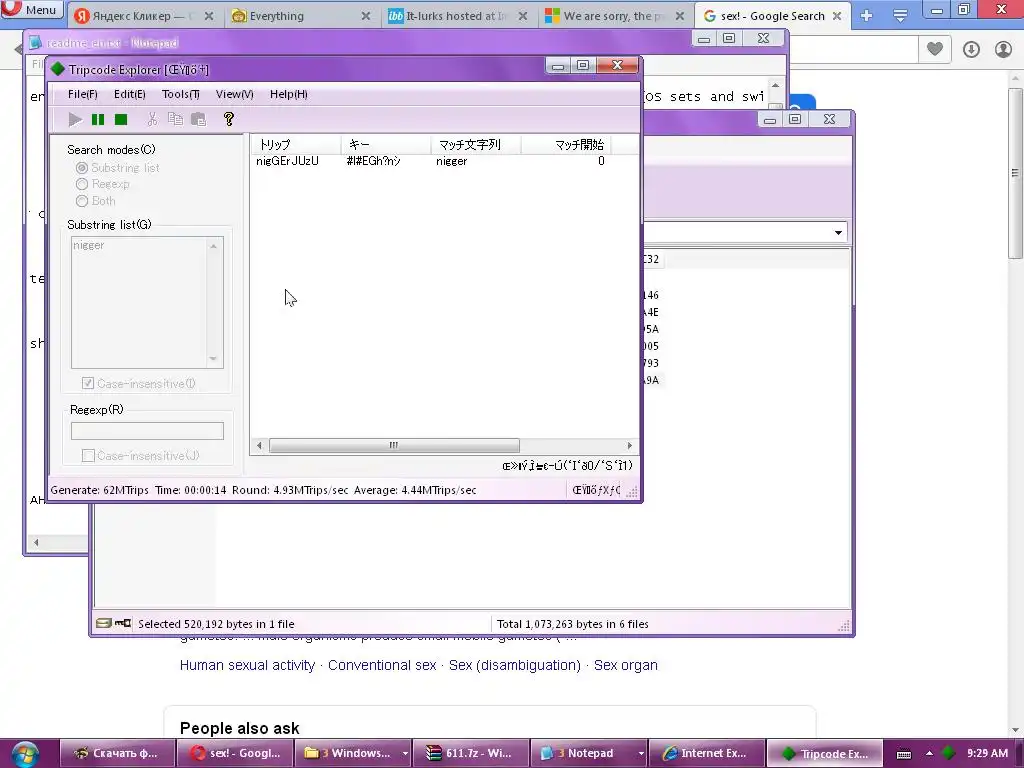Stop the tripcode search with green square
Screen dimensions: 1024x768
121,120
